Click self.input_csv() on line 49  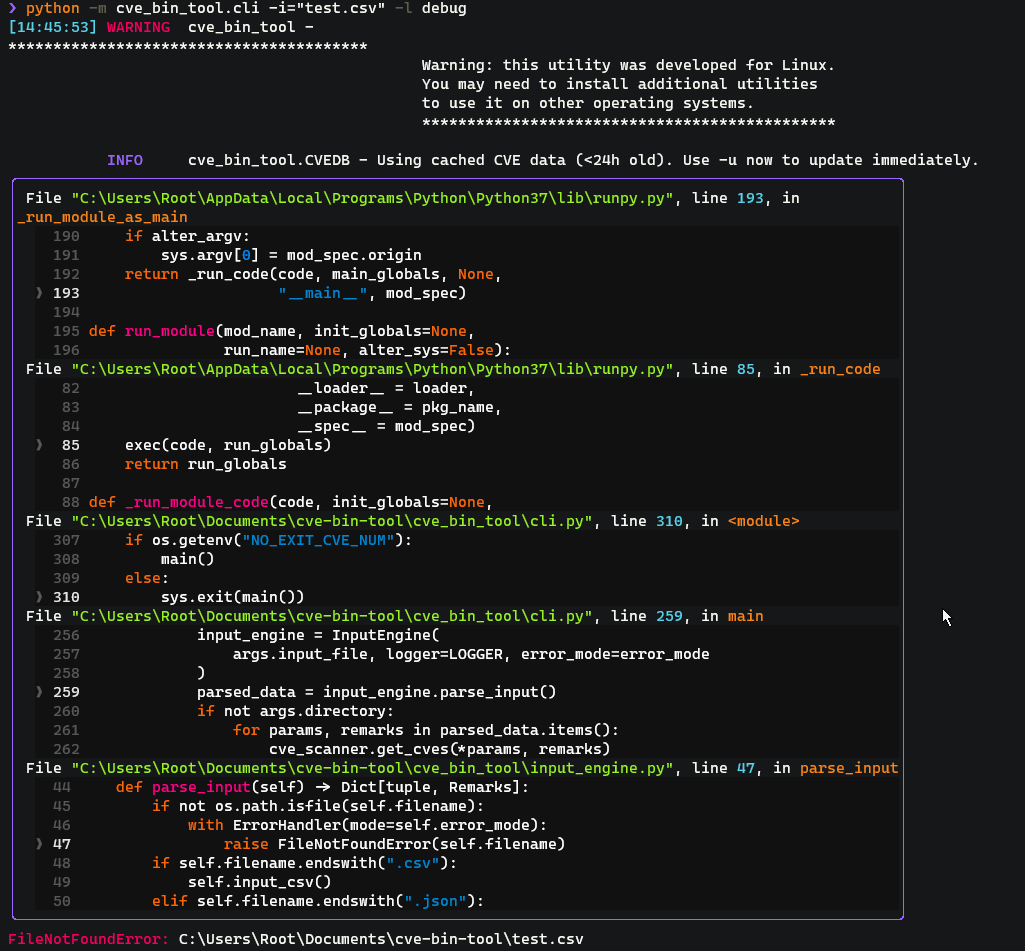260,882
